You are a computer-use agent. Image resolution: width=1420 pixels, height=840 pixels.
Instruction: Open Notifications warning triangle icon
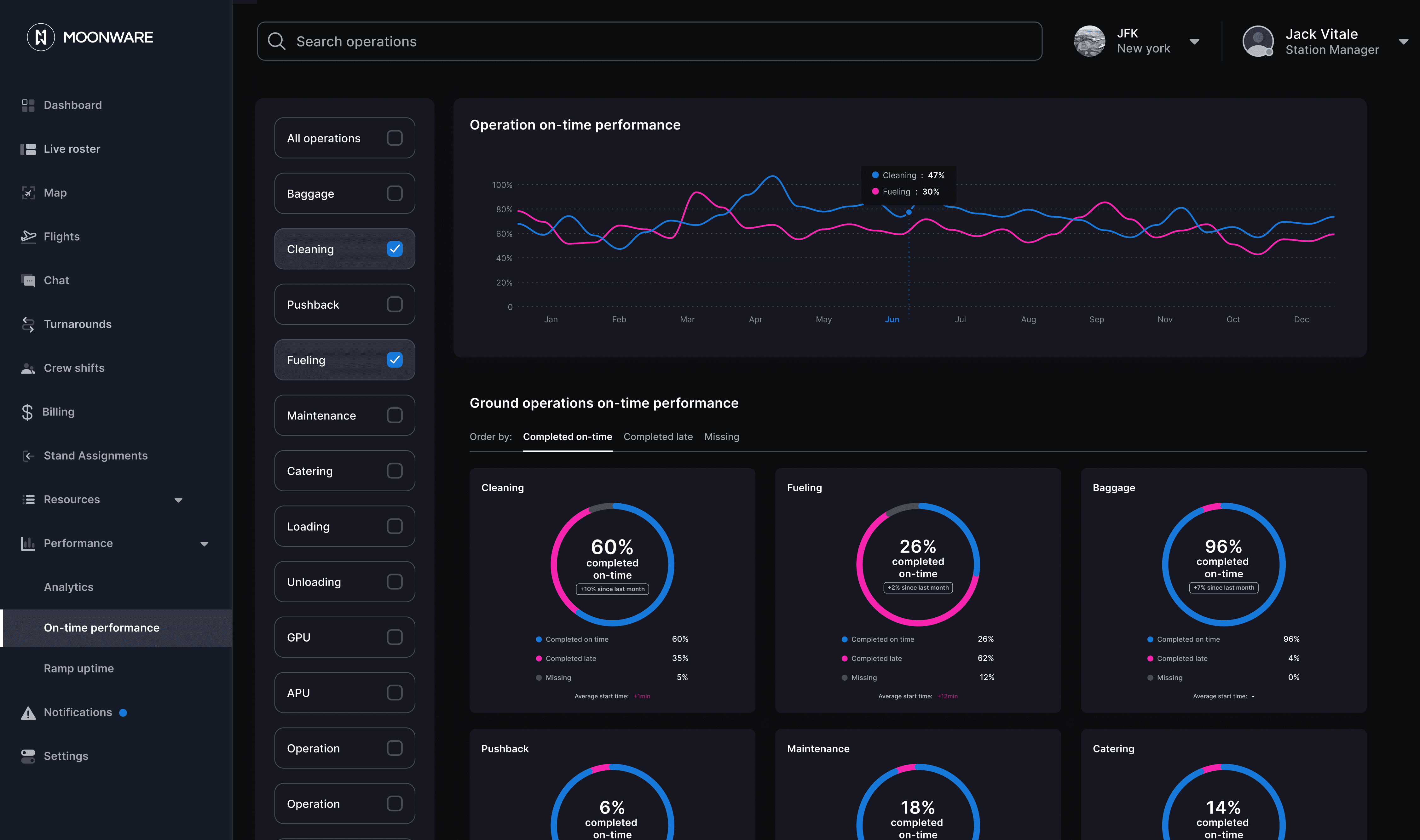(x=28, y=713)
